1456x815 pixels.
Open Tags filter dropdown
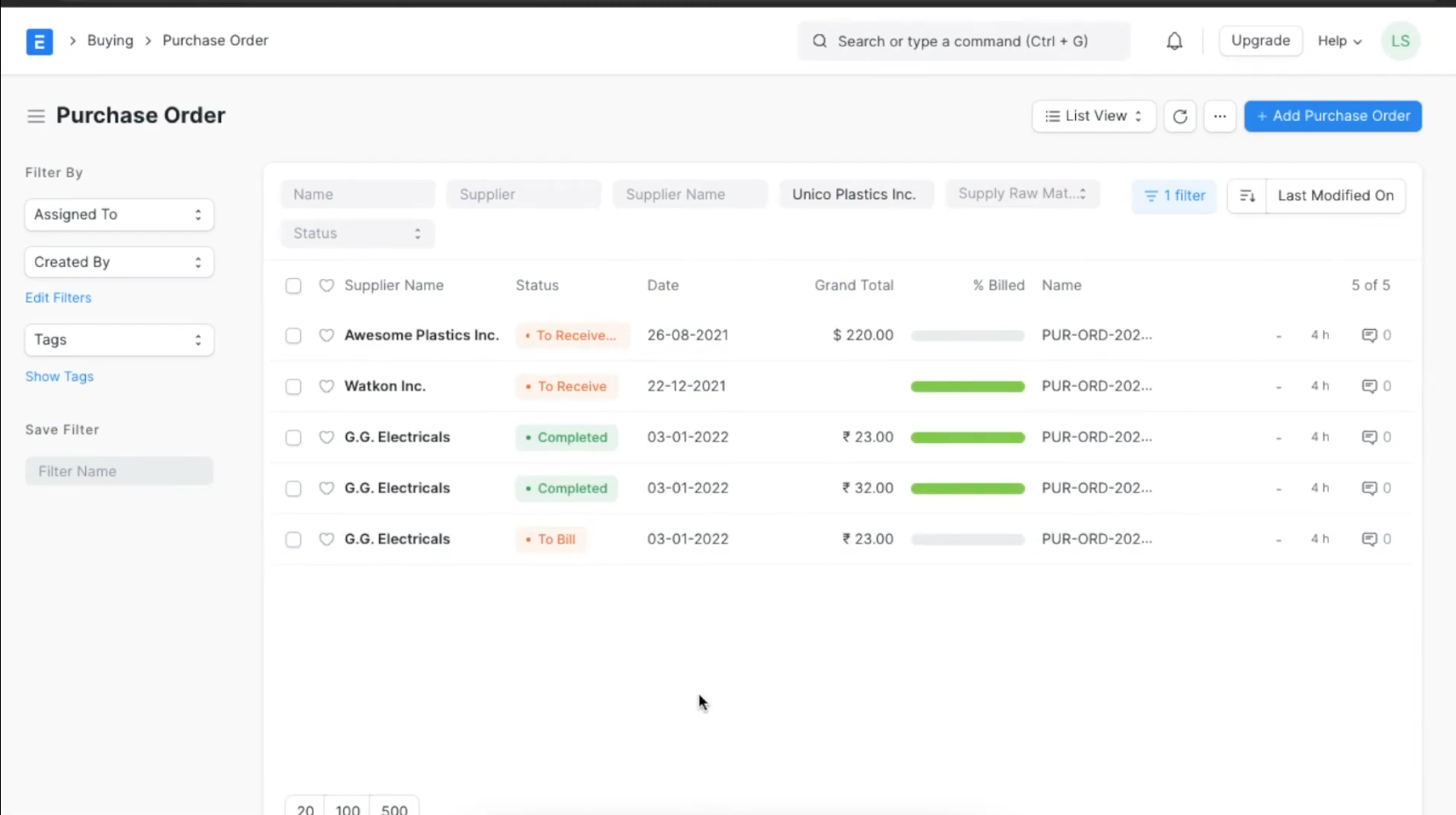[x=119, y=340]
